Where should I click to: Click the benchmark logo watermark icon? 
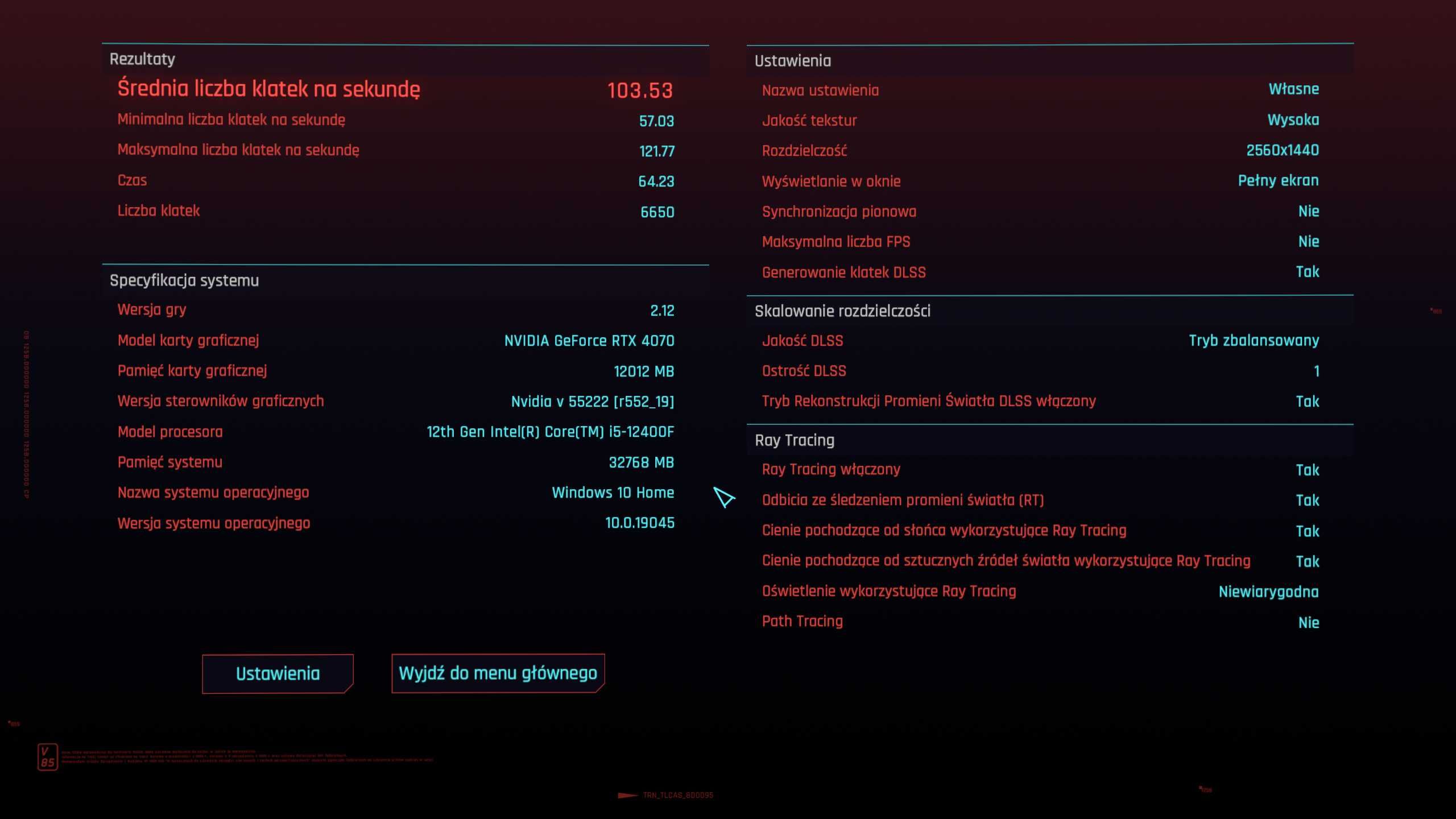click(x=47, y=756)
